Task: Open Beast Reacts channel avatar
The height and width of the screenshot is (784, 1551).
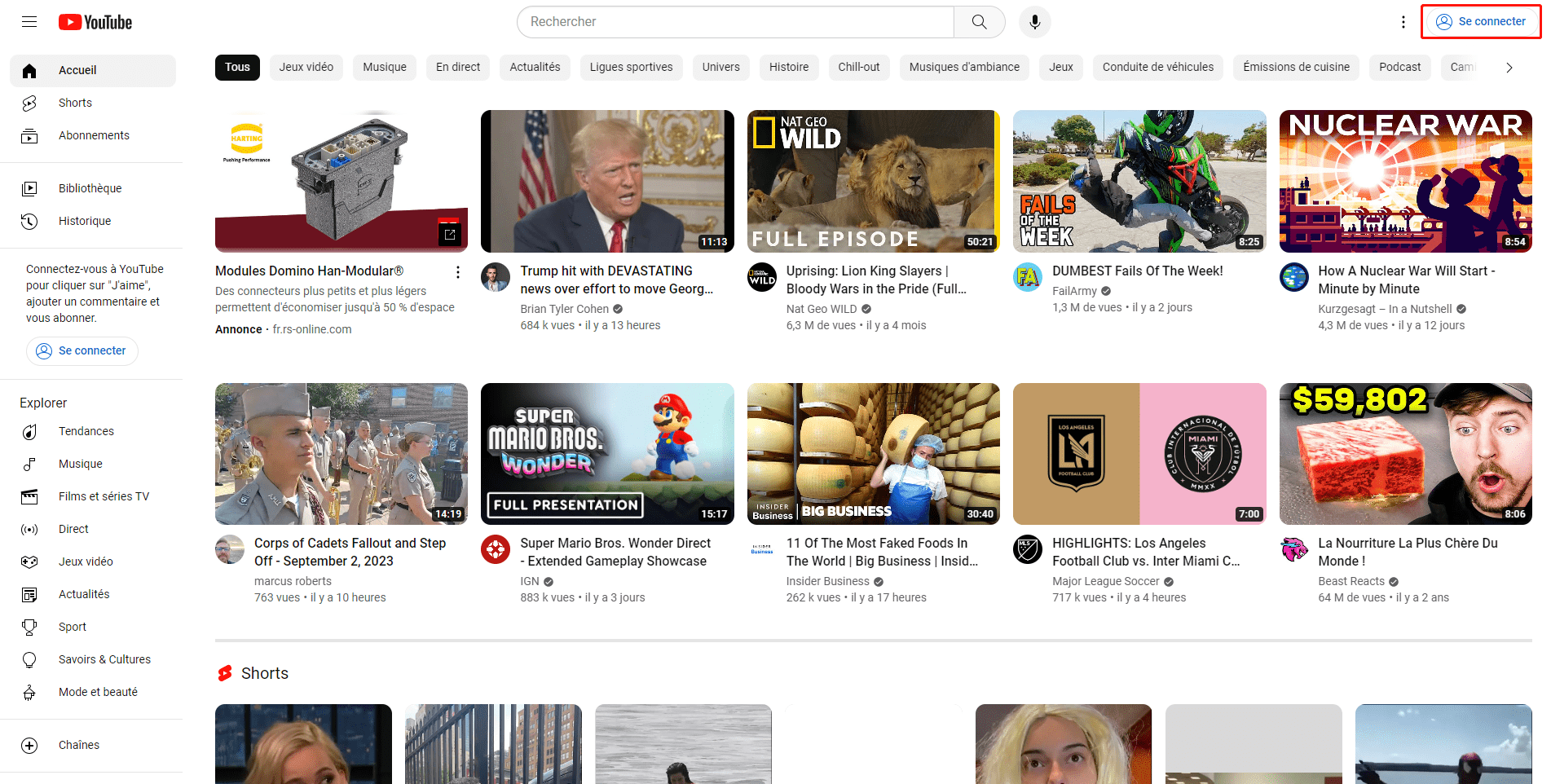Action: tap(1294, 549)
